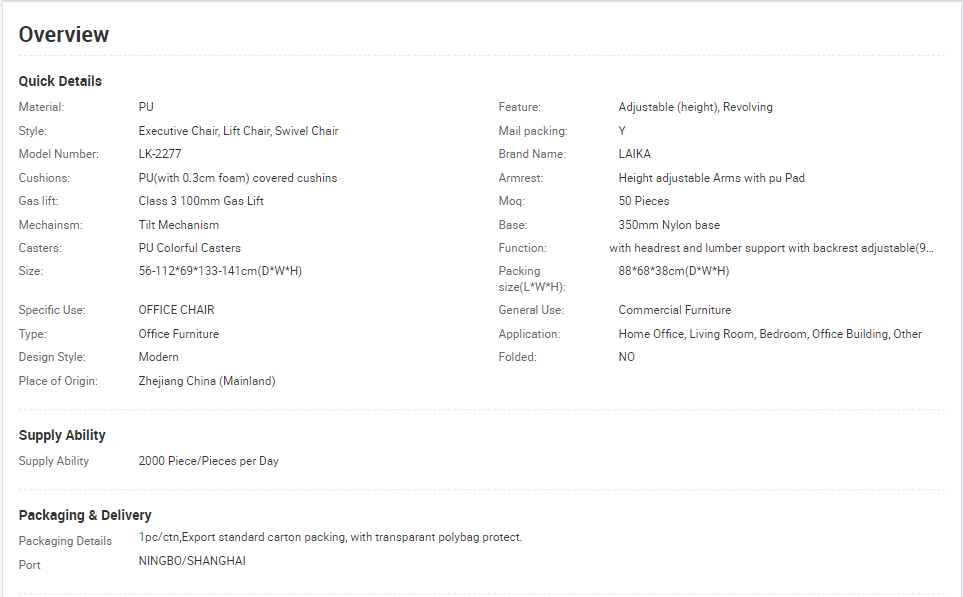Click the Executive Chair, Lift Chair style value
The height and width of the screenshot is (597, 963).
(x=238, y=131)
